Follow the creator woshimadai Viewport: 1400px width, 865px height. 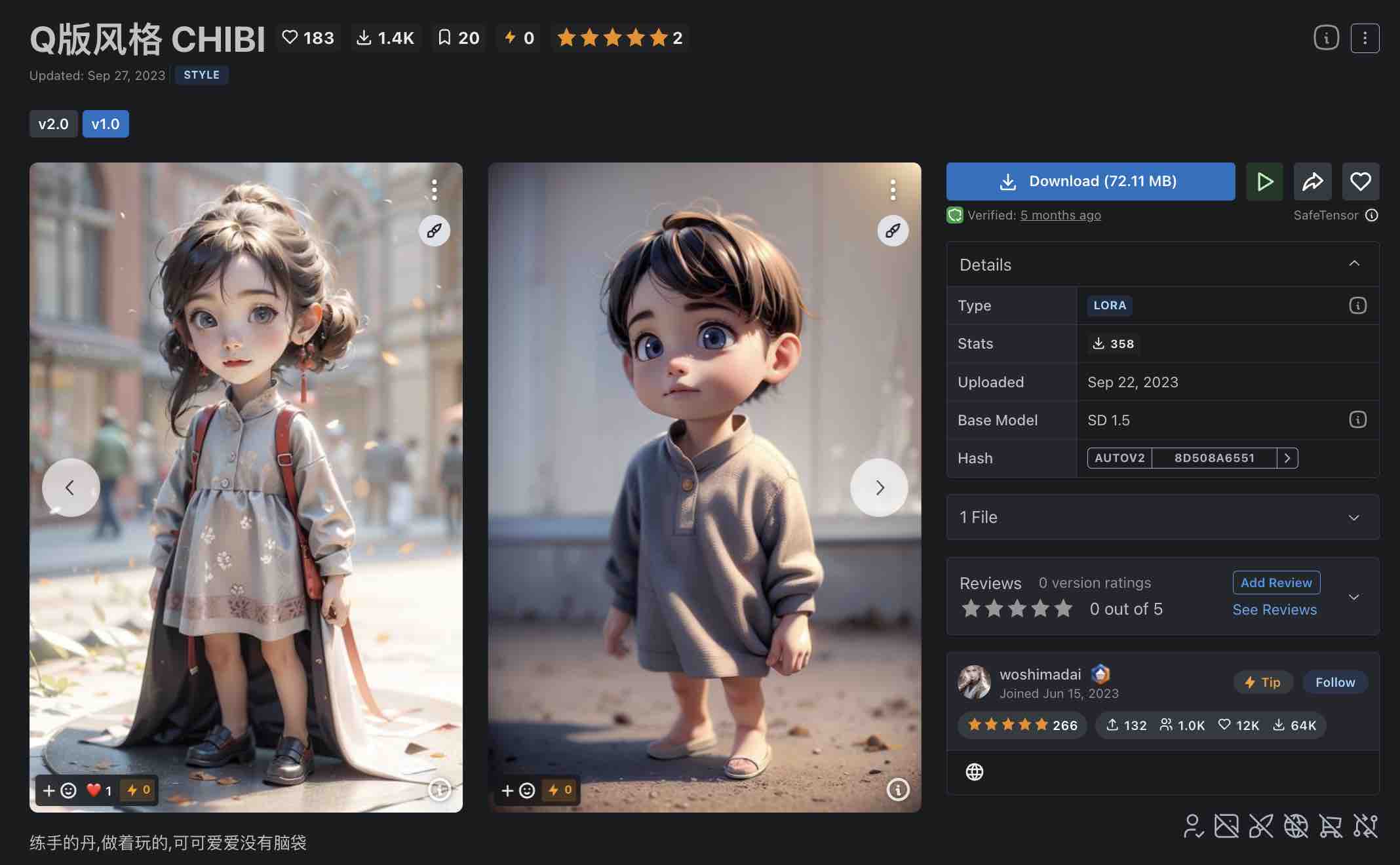pyautogui.click(x=1335, y=682)
